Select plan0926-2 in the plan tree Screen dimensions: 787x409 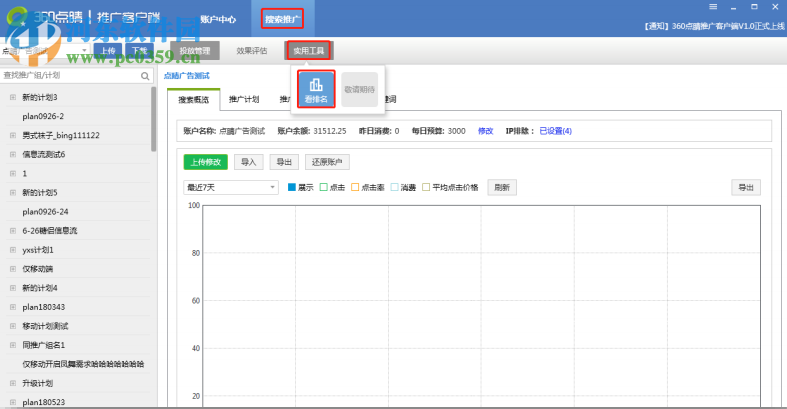click(43, 116)
